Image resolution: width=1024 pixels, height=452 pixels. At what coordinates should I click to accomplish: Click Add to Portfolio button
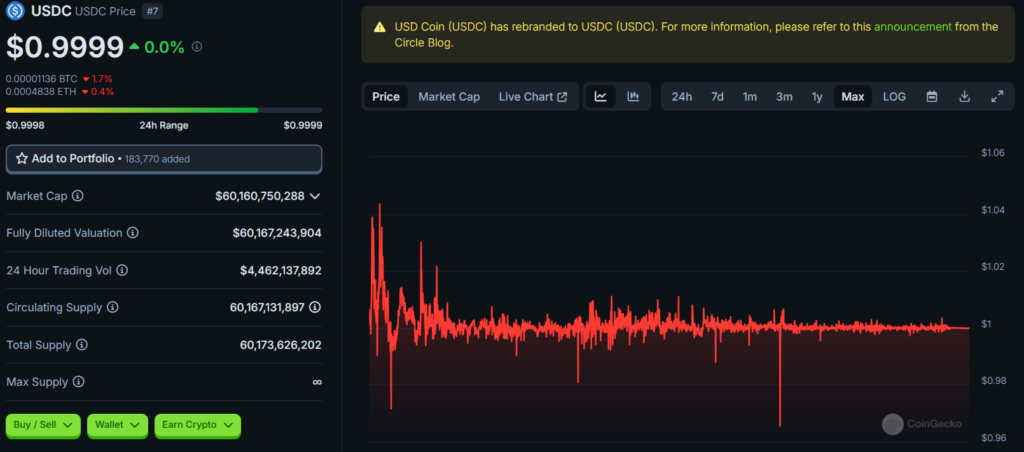pos(164,159)
